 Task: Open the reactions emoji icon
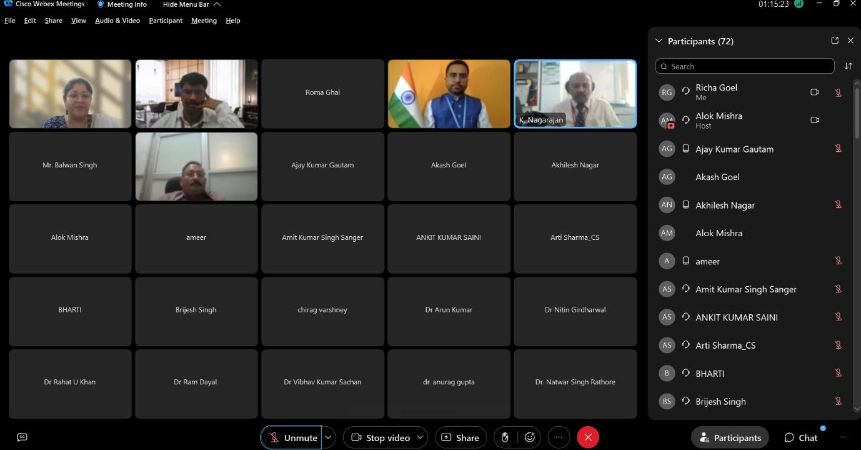tap(530, 437)
